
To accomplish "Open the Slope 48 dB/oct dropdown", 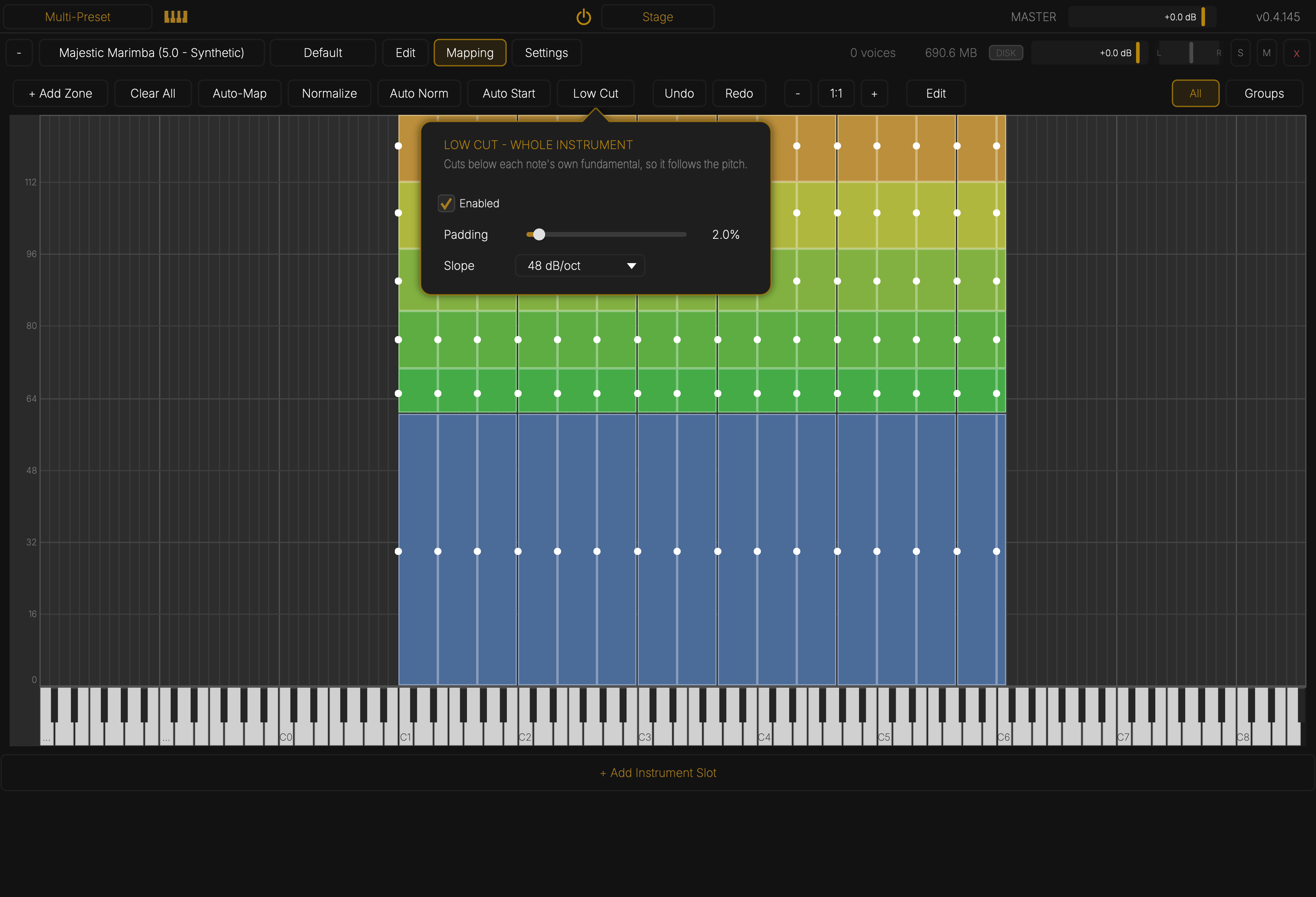I will pyautogui.click(x=580, y=266).
